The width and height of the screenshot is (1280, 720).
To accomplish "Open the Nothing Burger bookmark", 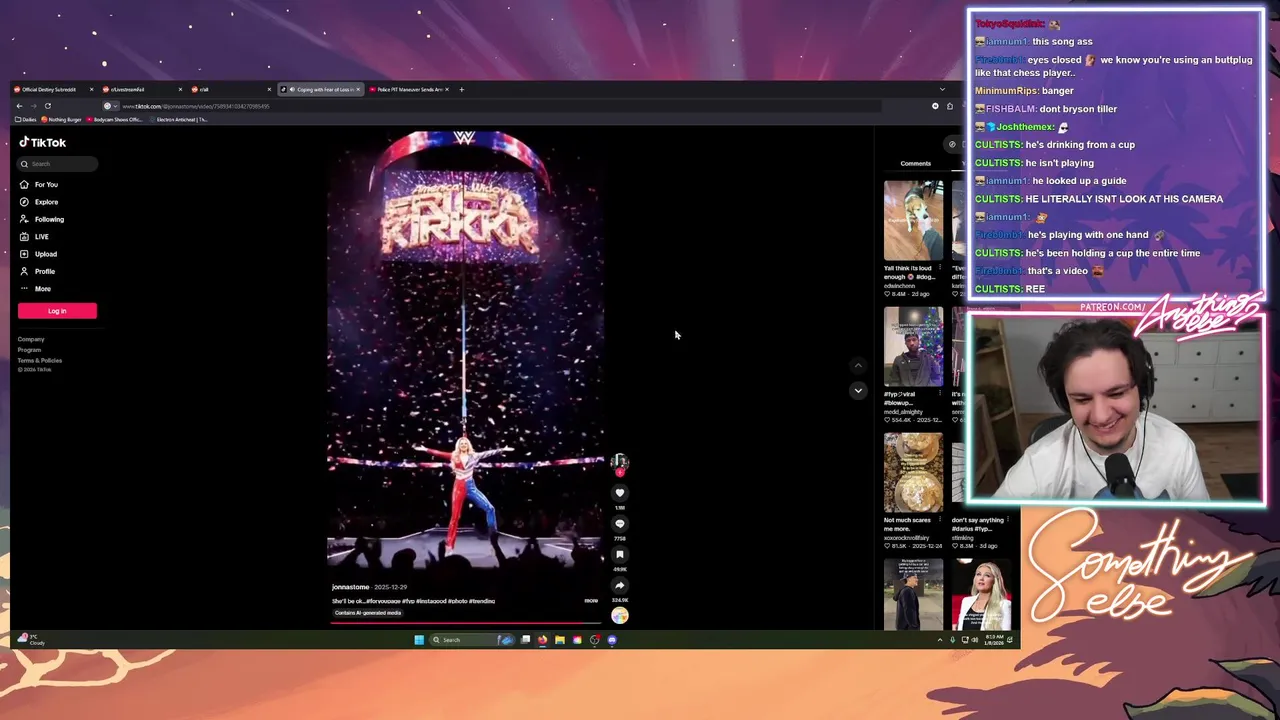I will (x=61, y=120).
